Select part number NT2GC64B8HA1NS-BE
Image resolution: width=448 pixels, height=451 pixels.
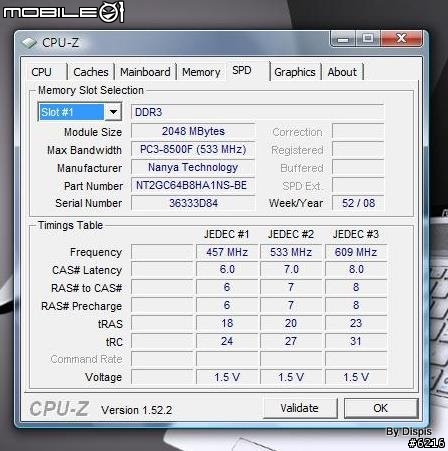click(x=193, y=185)
